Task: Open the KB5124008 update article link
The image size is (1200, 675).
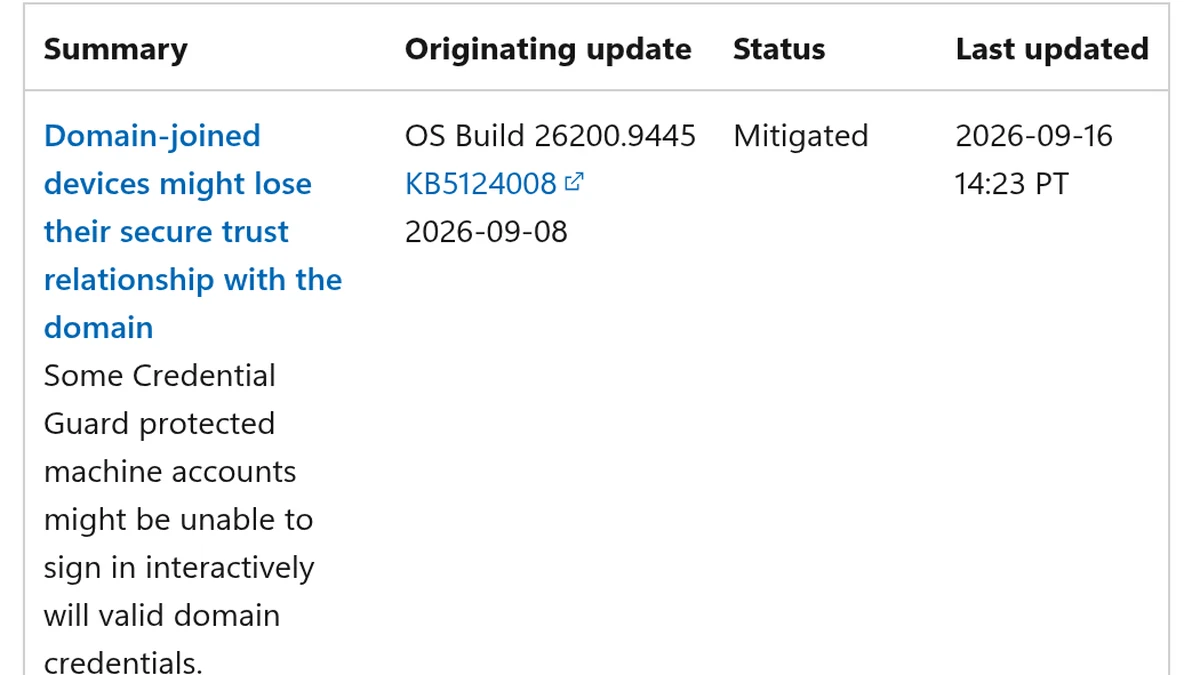Action: click(x=481, y=183)
